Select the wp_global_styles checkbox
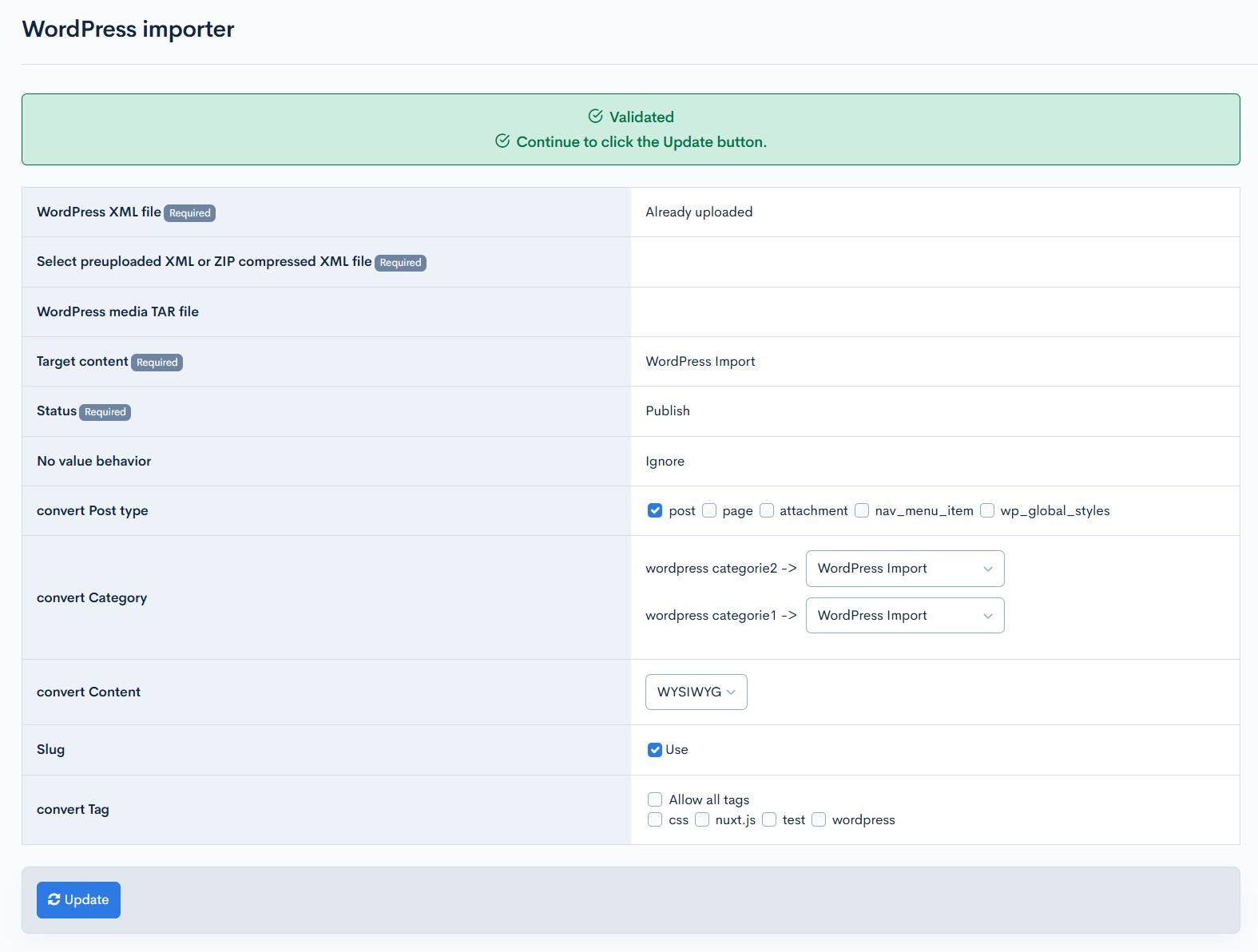The image size is (1258, 952). click(987, 510)
